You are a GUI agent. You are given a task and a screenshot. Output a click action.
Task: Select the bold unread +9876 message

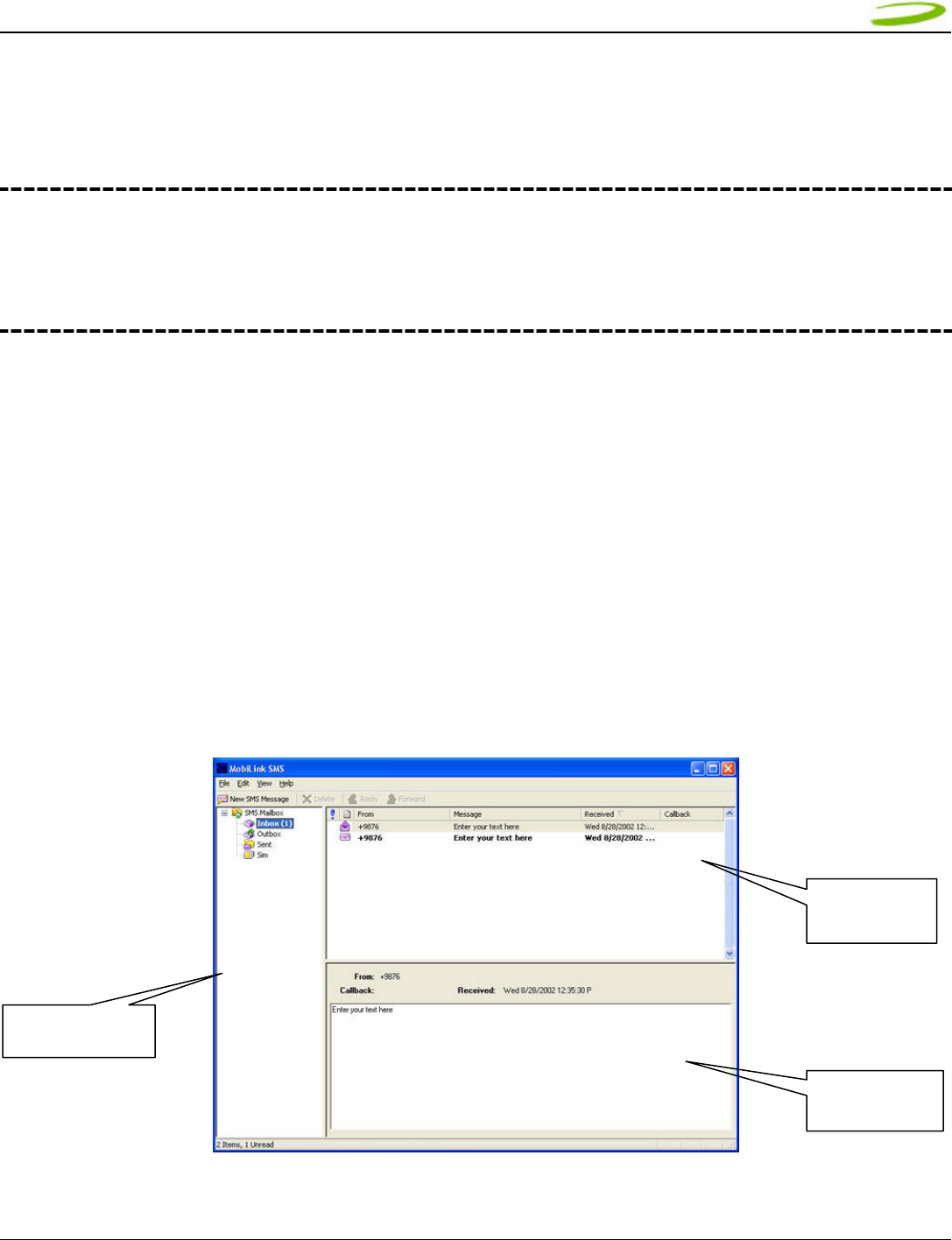525,838
